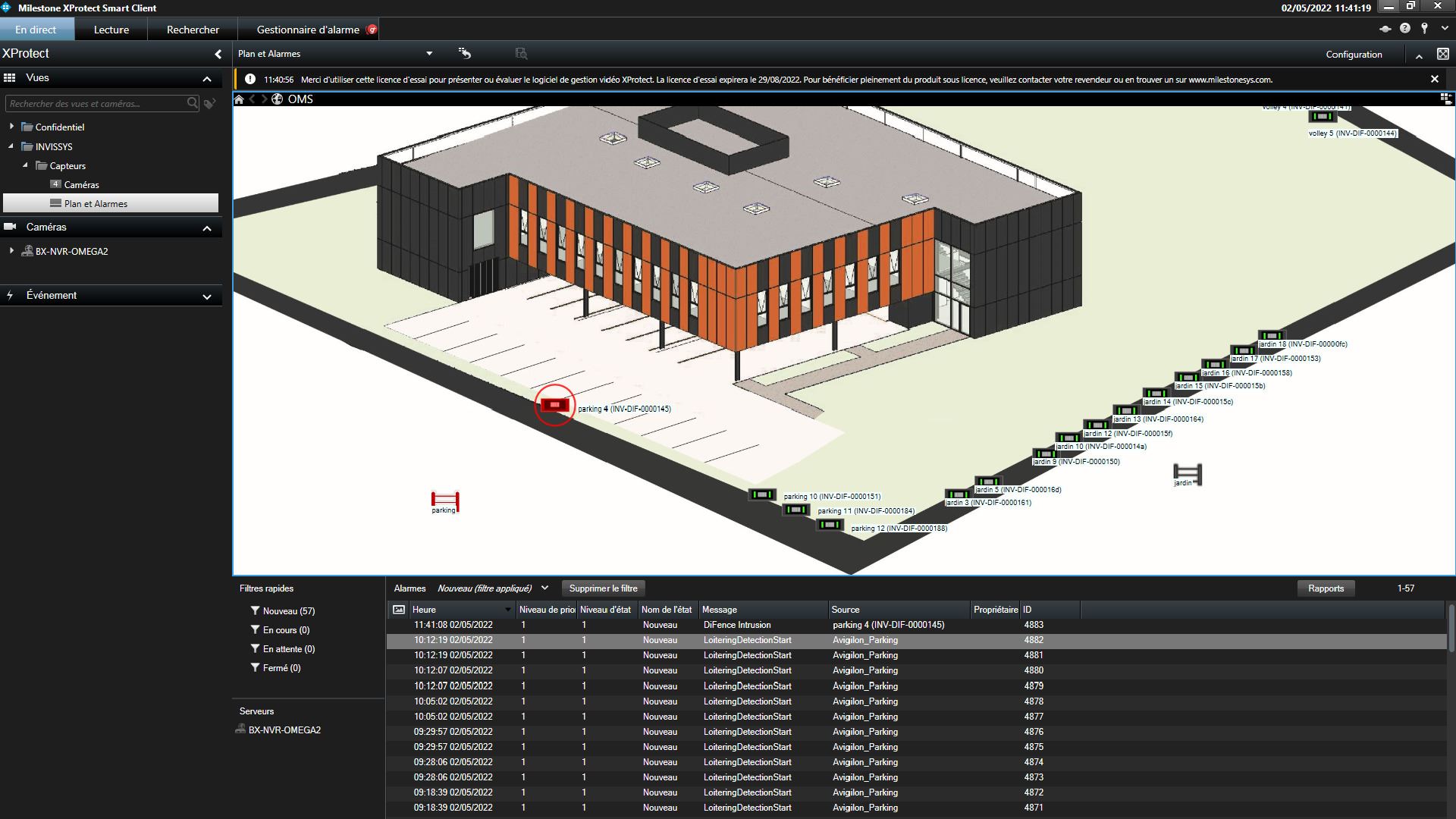Image resolution: width=1456 pixels, height=819 pixels.
Task: Click the parking 11 sensor icon
Action: pyautogui.click(x=795, y=510)
